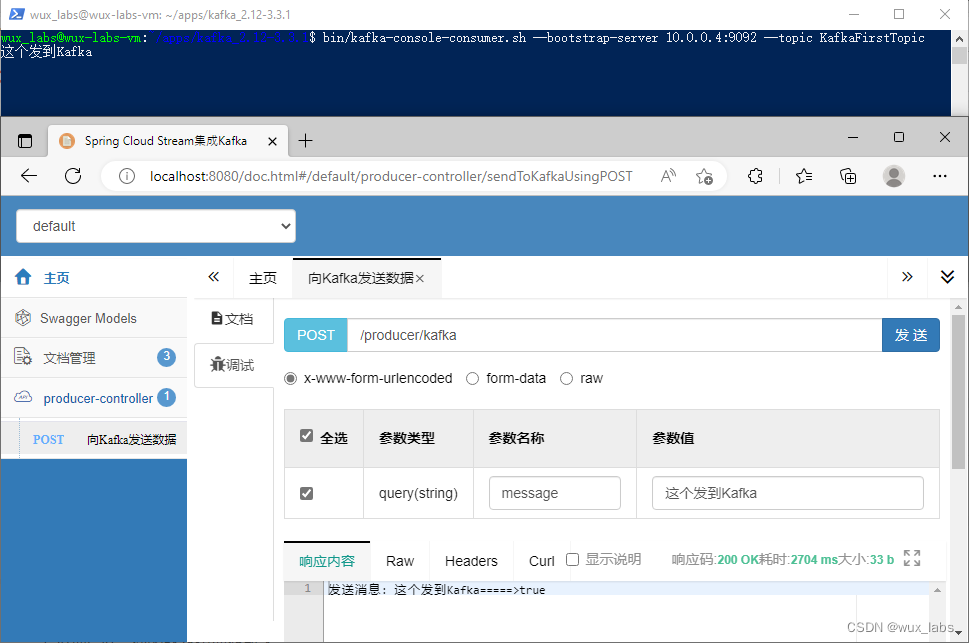Open the 文档 side tab
Image resolution: width=969 pixels, height=643 pixels.
pos(232,319)
